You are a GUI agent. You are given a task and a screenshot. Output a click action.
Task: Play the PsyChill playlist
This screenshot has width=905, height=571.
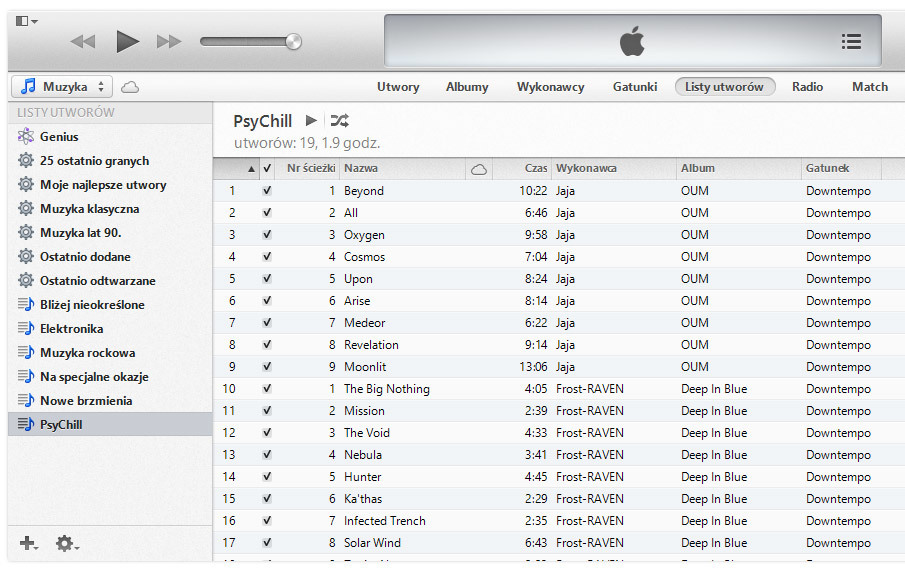pos(311,120)
